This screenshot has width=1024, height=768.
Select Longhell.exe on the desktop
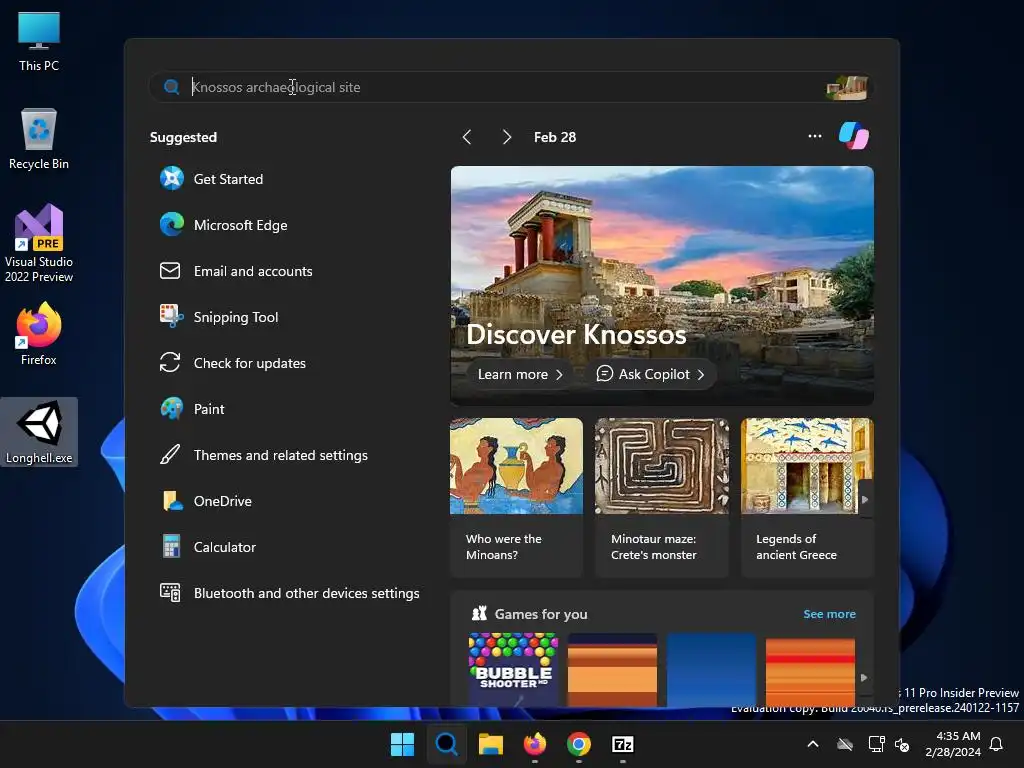click(x=39, y=432)
